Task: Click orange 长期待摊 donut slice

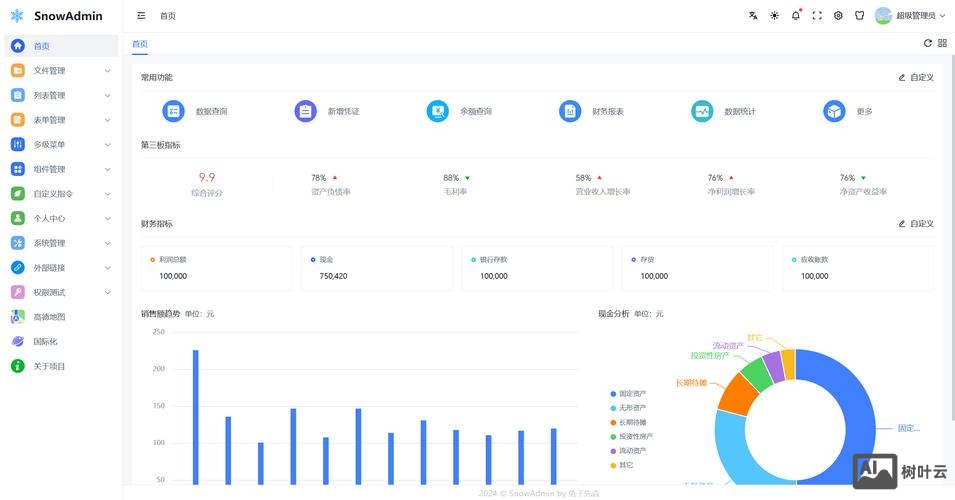Action: [738, 394]
